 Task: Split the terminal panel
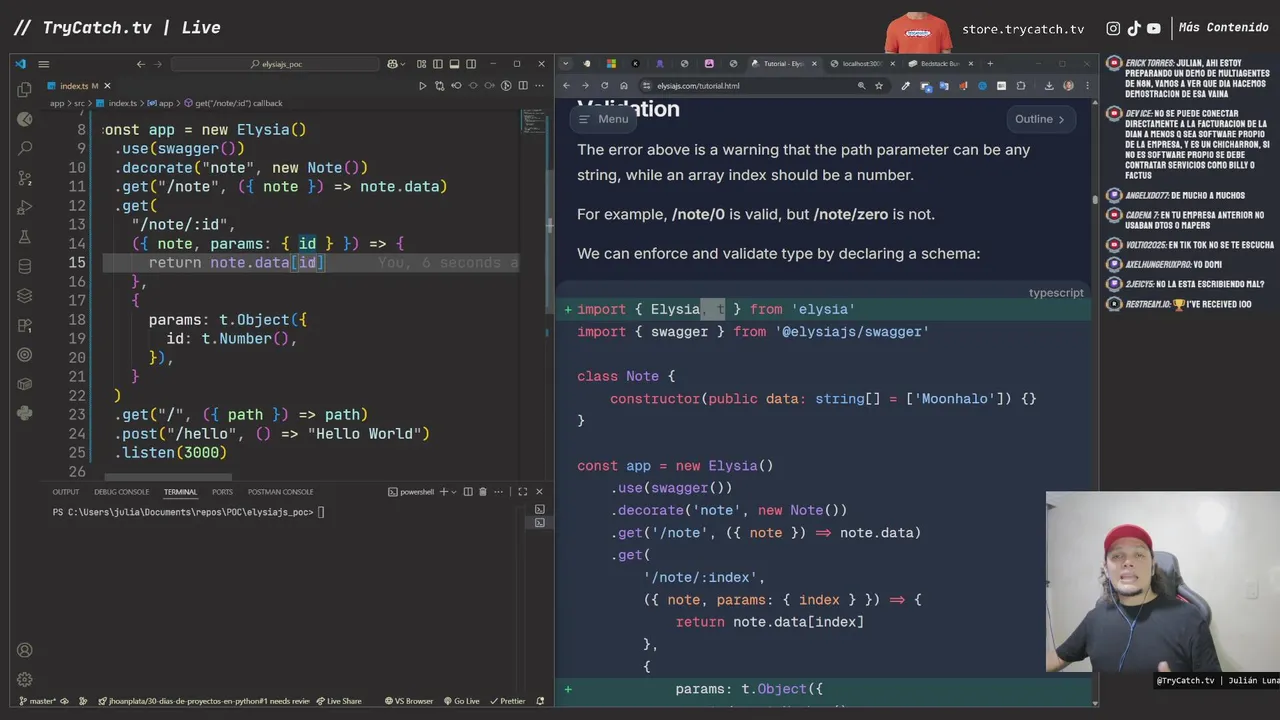click(466, 492)
